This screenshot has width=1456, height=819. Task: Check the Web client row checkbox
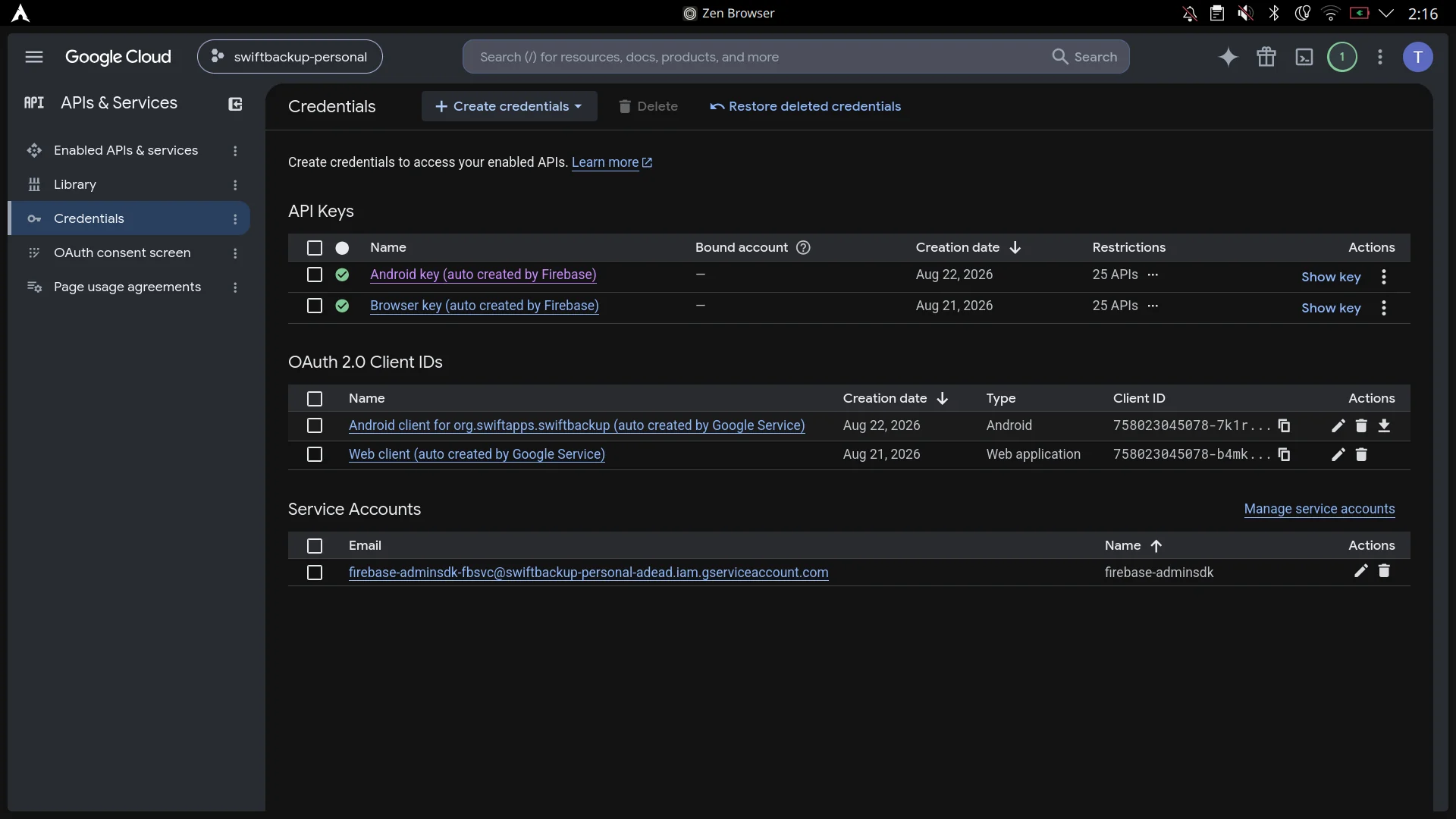[315, 454]
